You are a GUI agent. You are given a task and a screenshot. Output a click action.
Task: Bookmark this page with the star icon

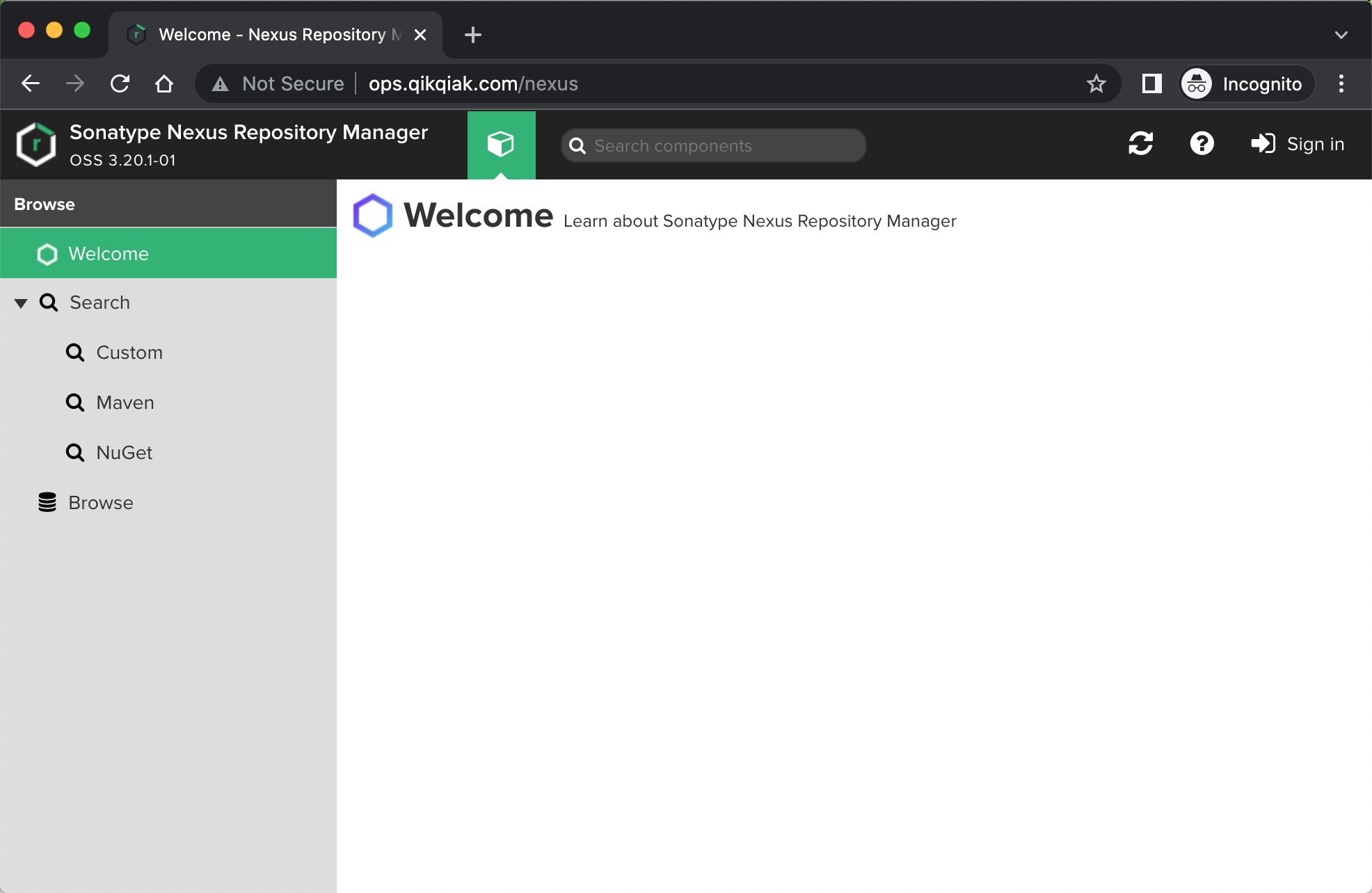(1096, 83)
